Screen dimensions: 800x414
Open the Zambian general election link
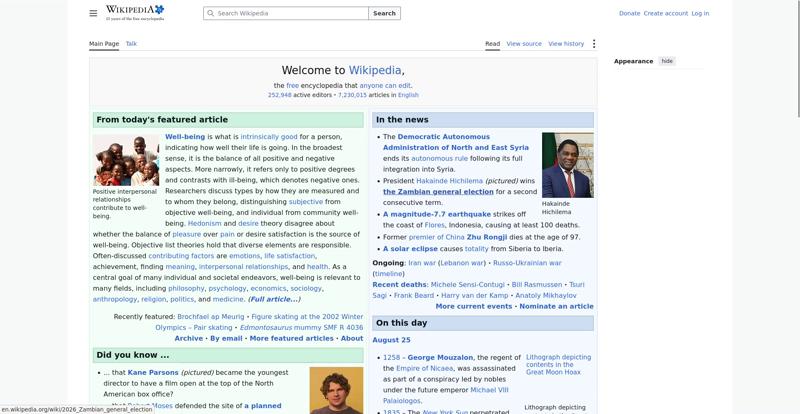[438, 192]
